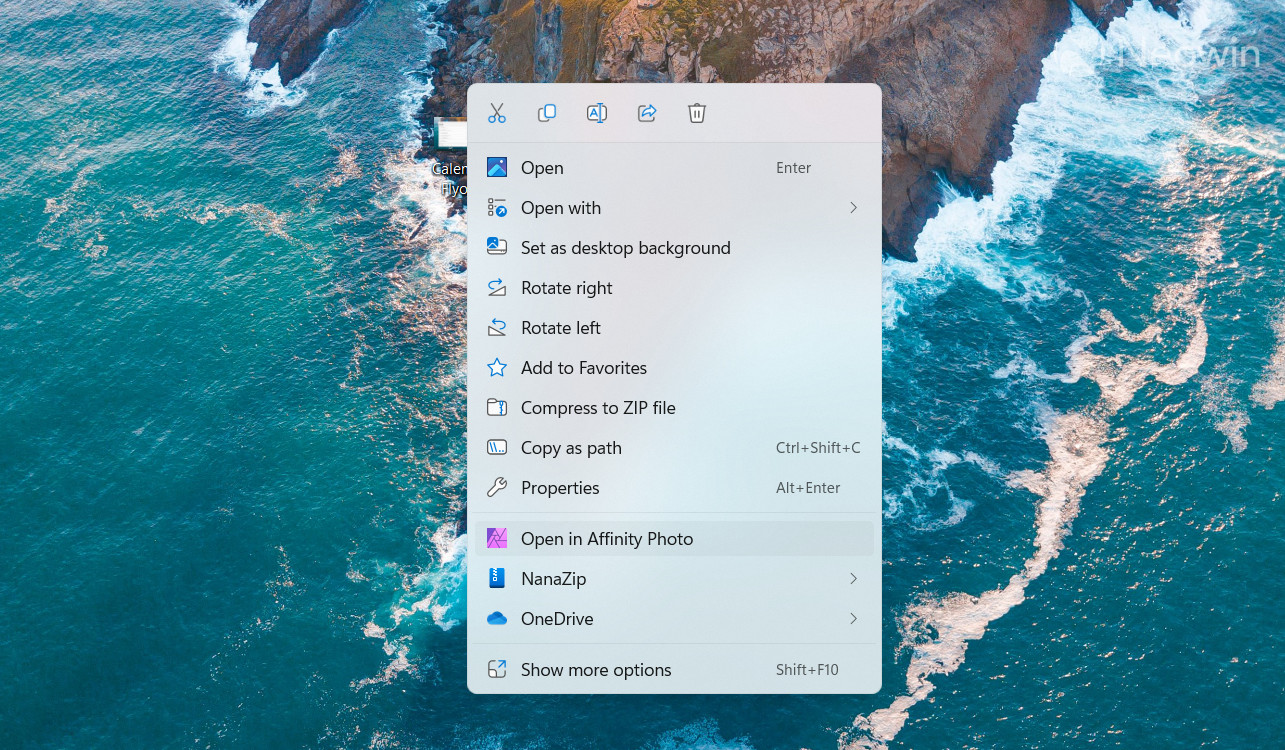Select Add to Favorites

(674, 368)
